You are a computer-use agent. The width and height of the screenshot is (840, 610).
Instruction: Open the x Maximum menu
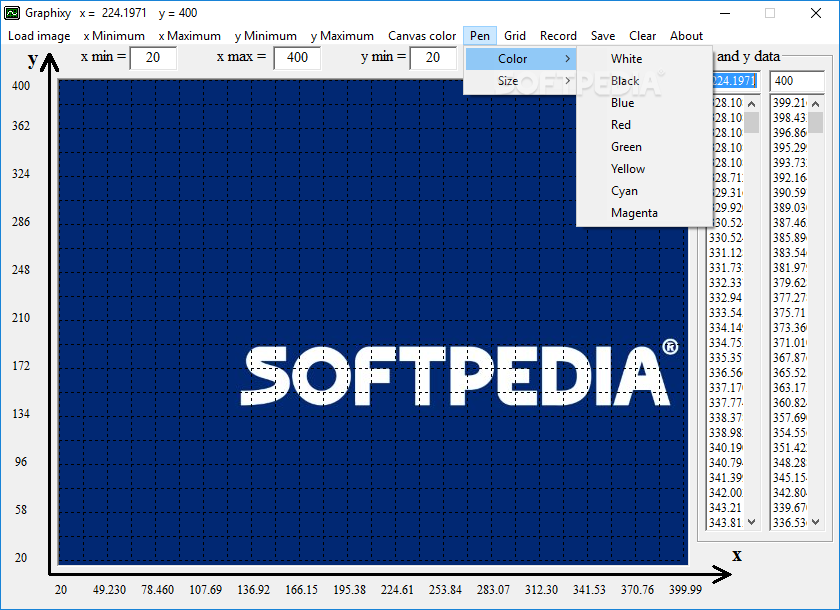(x=190, y=36)
